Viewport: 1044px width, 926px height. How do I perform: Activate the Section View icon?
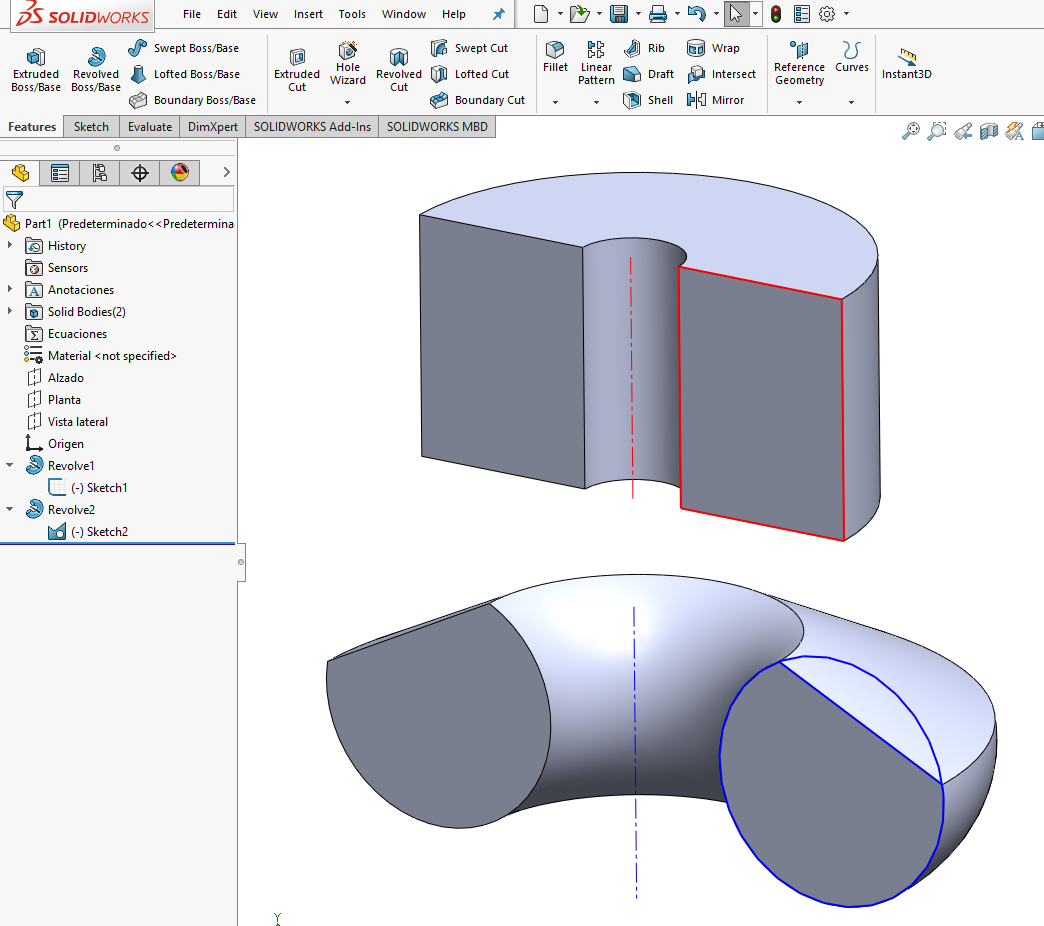point(988,131)
